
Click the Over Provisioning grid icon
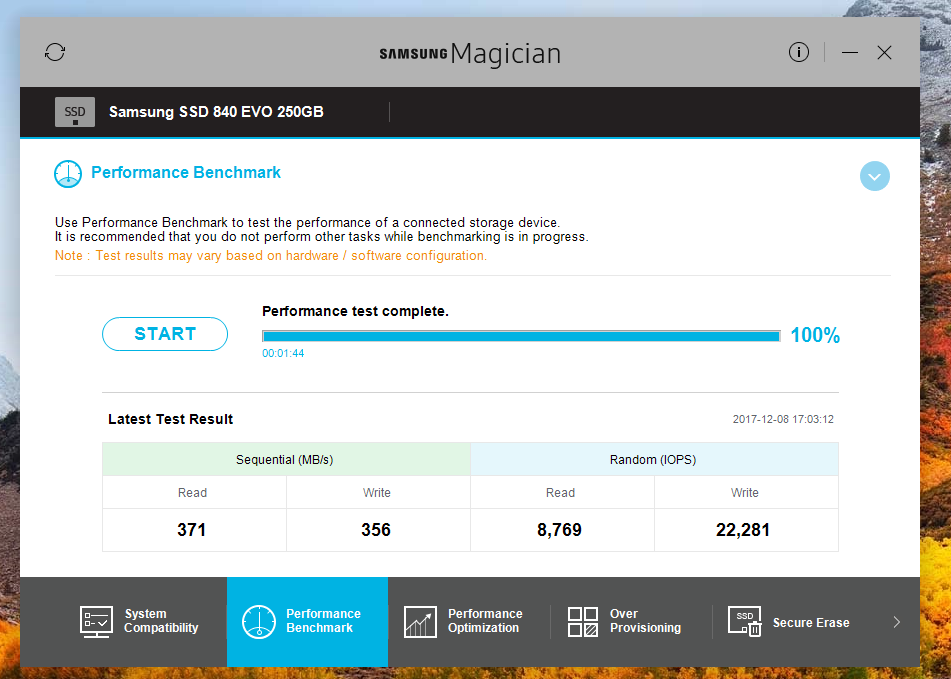point(583,622)
